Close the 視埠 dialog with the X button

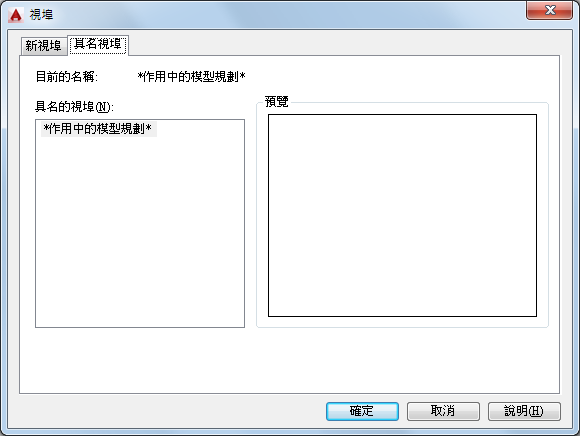[x=549, y=10]
